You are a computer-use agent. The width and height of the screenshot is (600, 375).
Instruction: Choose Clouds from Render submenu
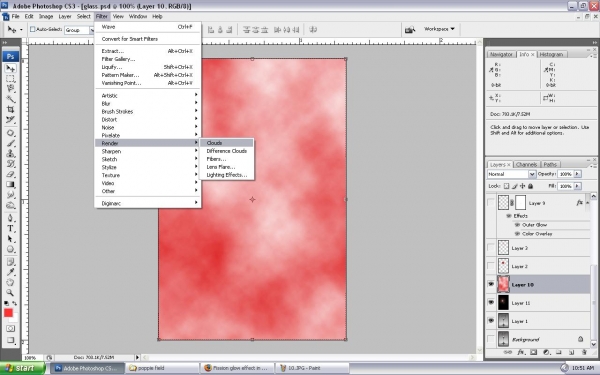[x=227, y=143]
